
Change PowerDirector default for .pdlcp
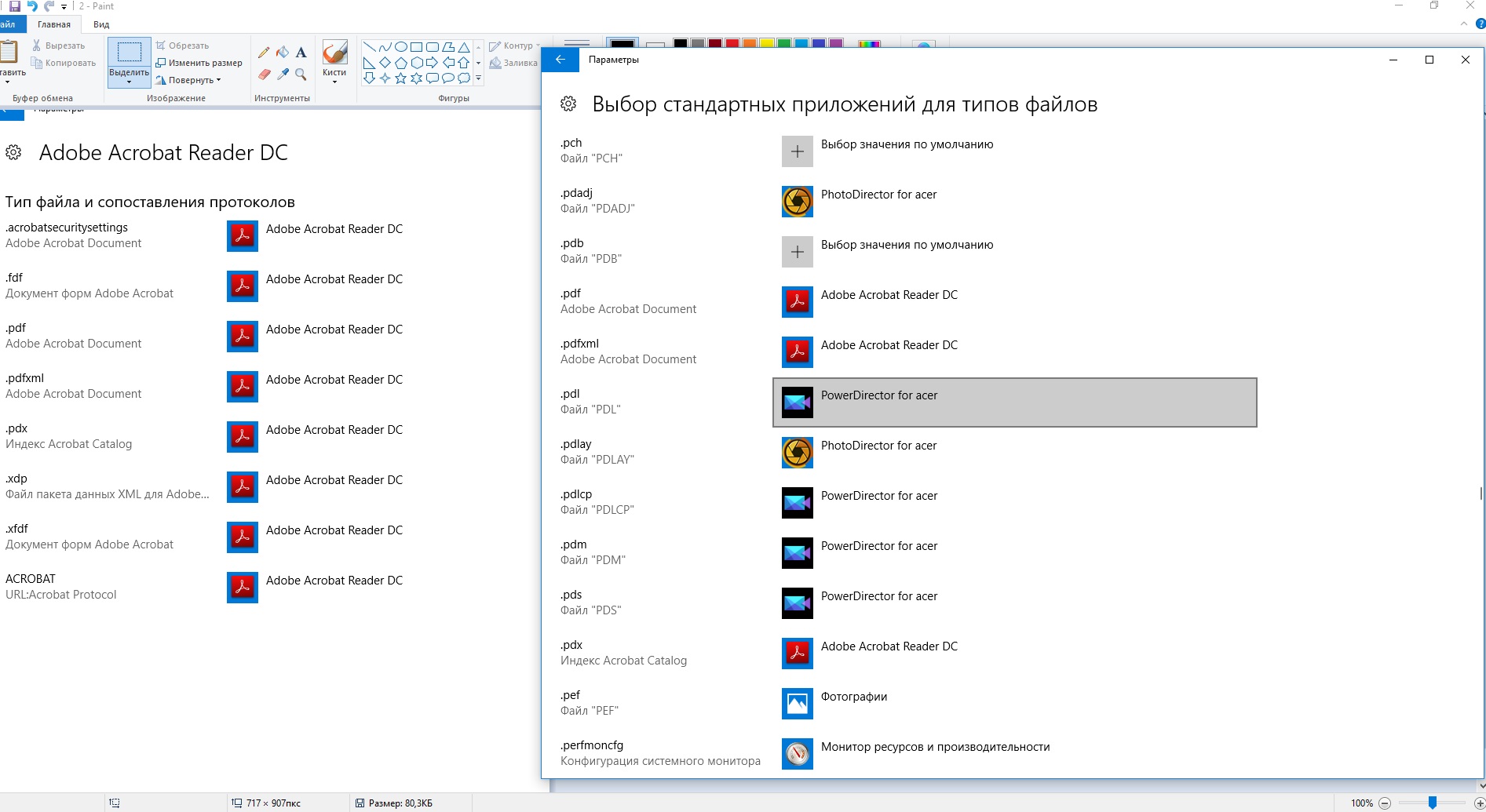(1014, 503)
